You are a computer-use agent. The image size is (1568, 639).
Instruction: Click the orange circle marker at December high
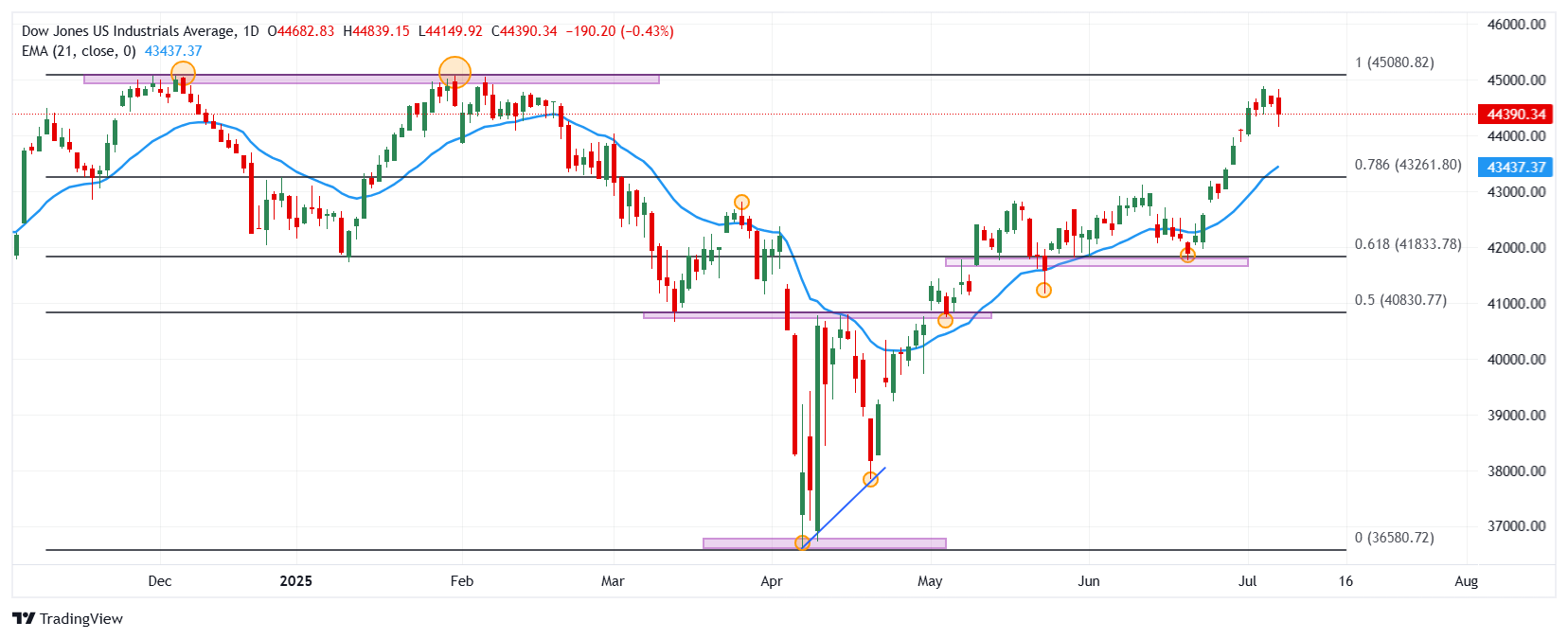tap(183, 73)
